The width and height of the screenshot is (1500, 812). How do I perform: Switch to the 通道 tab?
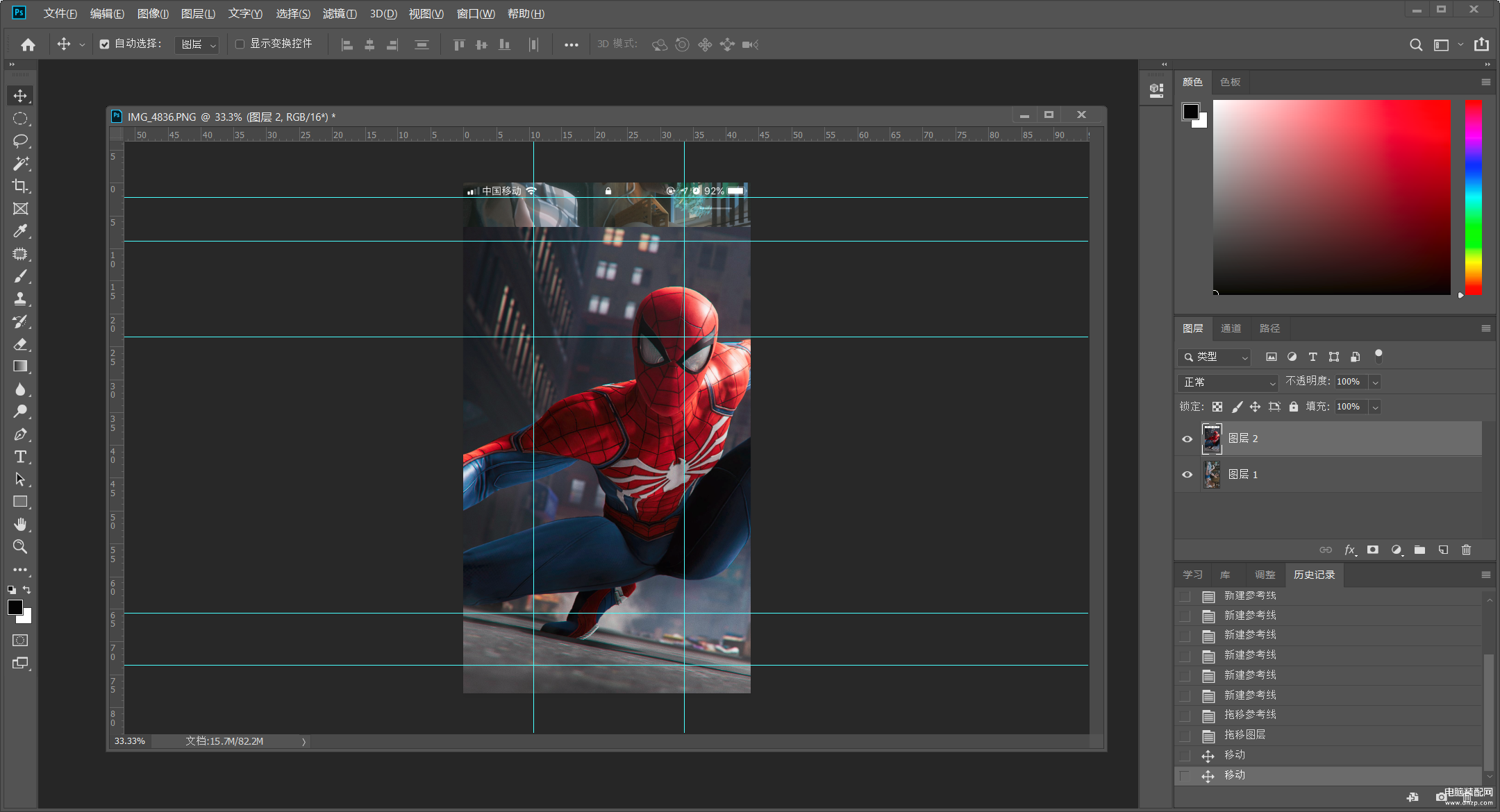[1231, 328]
